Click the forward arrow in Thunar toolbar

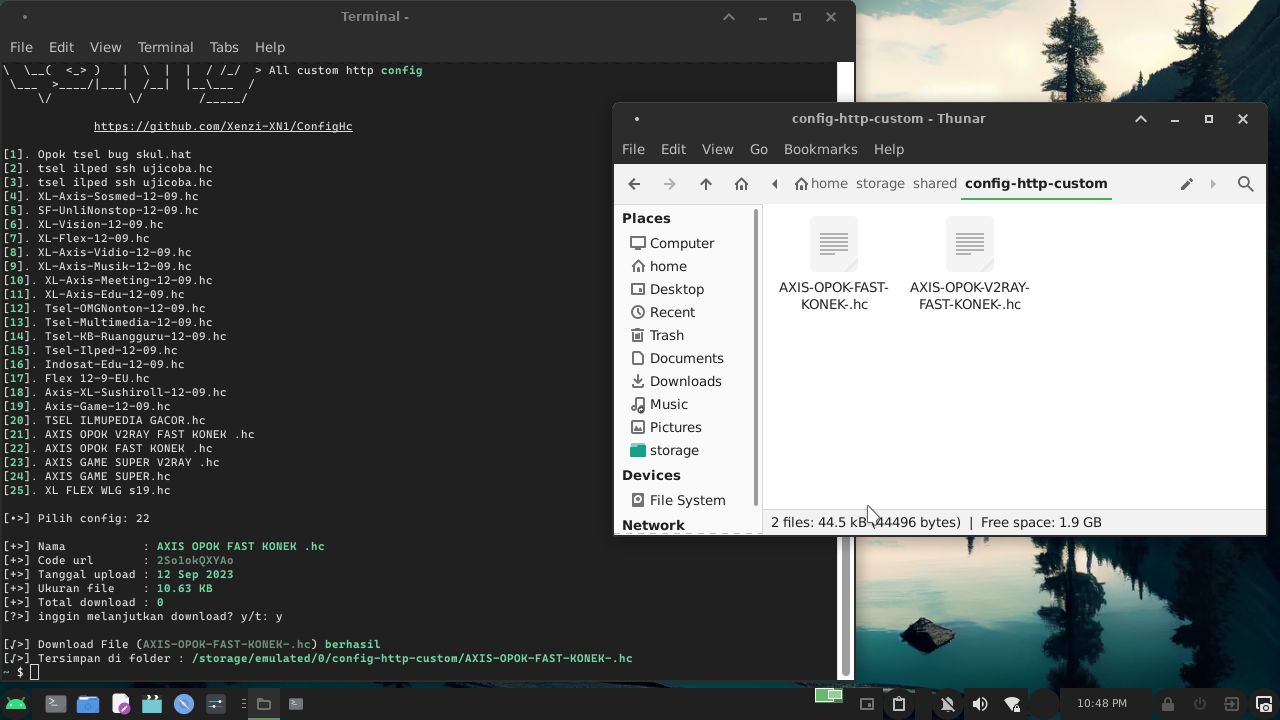670,184
